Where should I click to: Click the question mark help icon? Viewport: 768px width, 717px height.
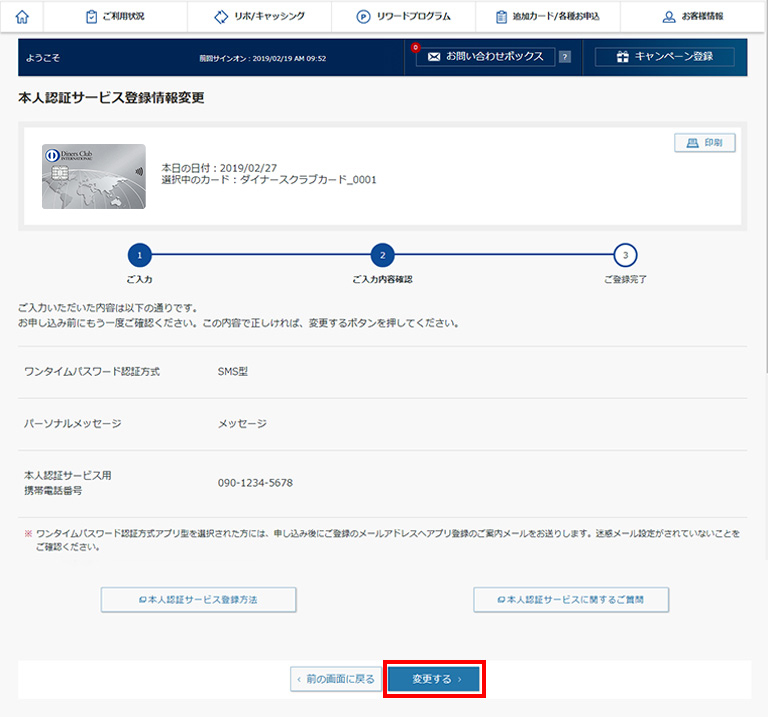[565, 57]
